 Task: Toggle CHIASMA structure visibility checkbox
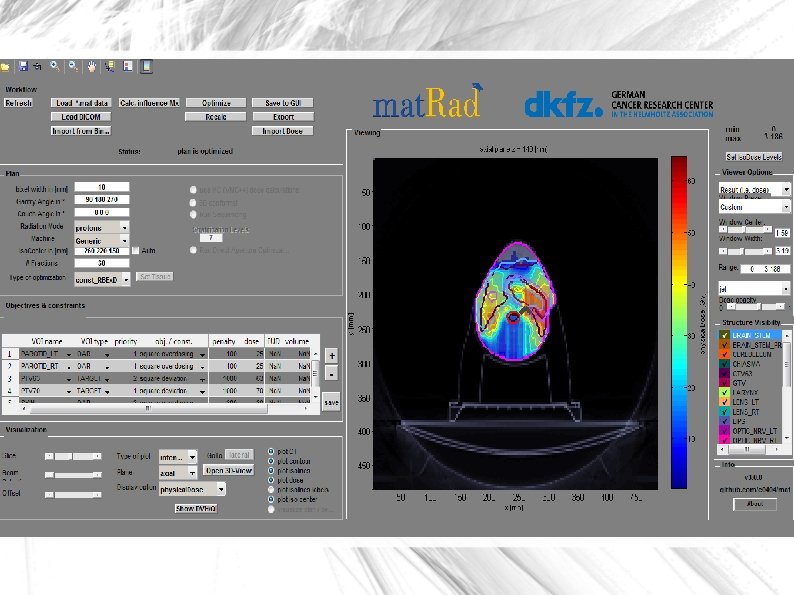[x=725, y=364]
